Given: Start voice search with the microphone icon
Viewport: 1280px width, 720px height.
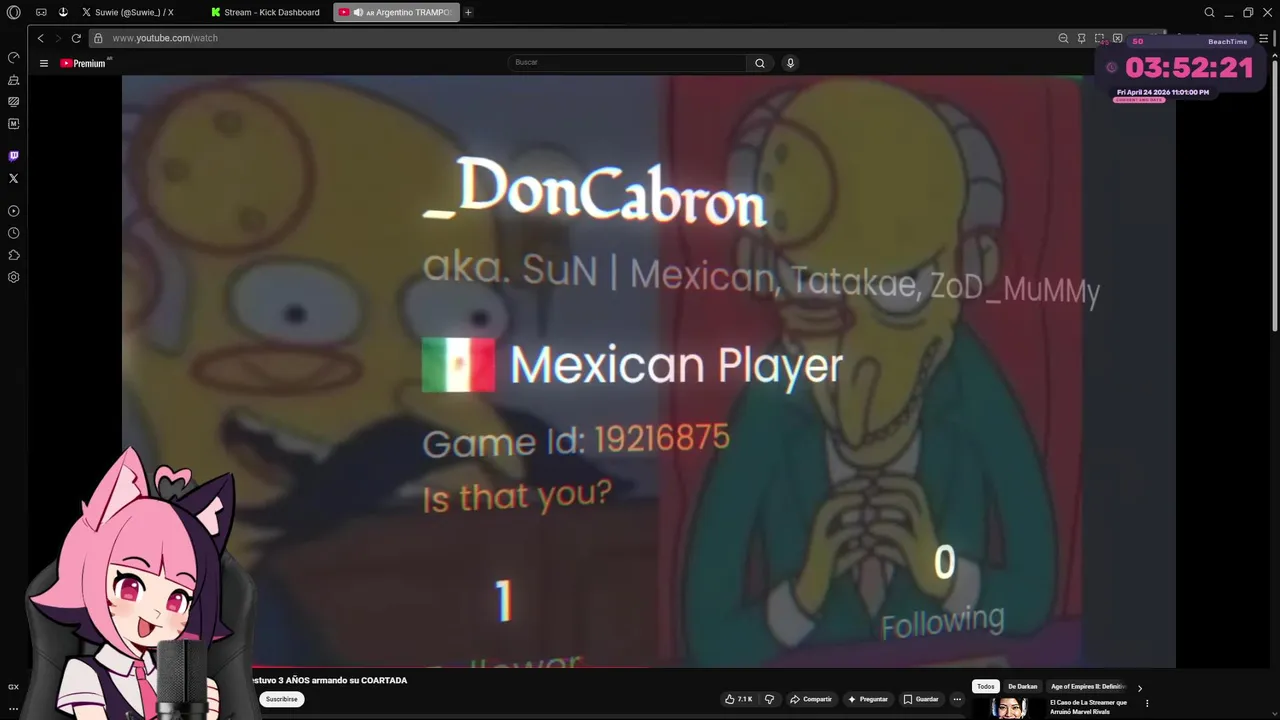Looking at the screenshot, I should click(x=790, y=63).
